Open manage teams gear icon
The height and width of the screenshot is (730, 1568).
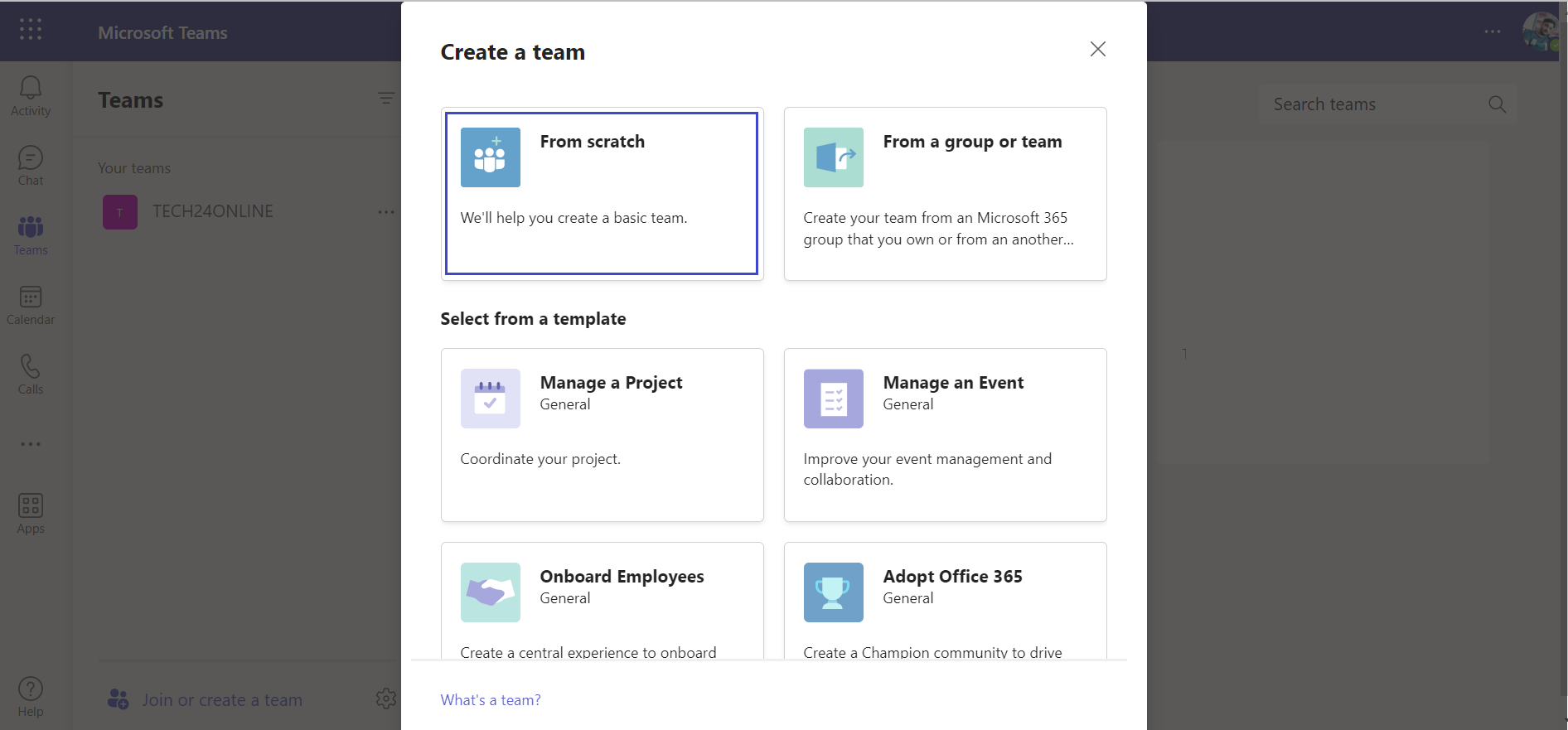(x=385, y=699)
